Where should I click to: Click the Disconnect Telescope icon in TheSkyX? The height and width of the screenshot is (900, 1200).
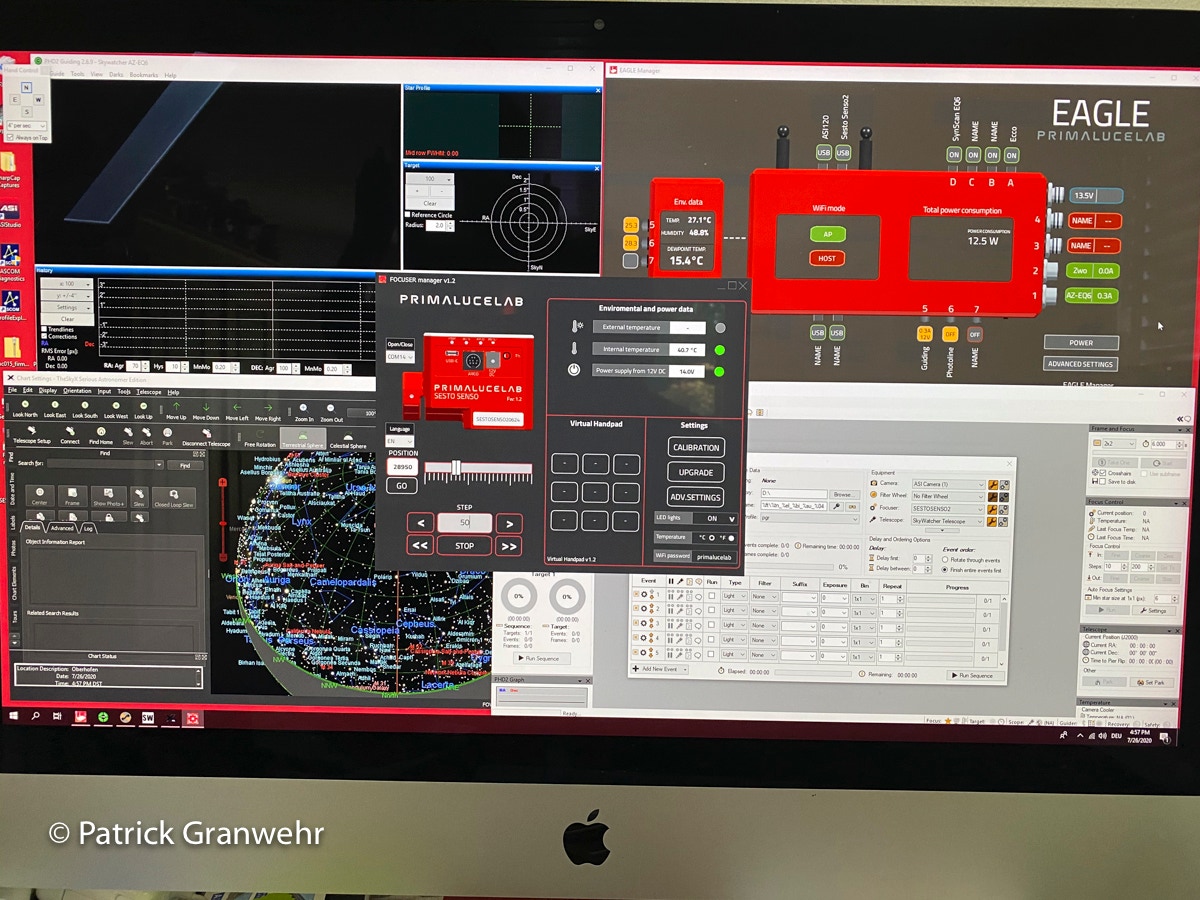206,435
